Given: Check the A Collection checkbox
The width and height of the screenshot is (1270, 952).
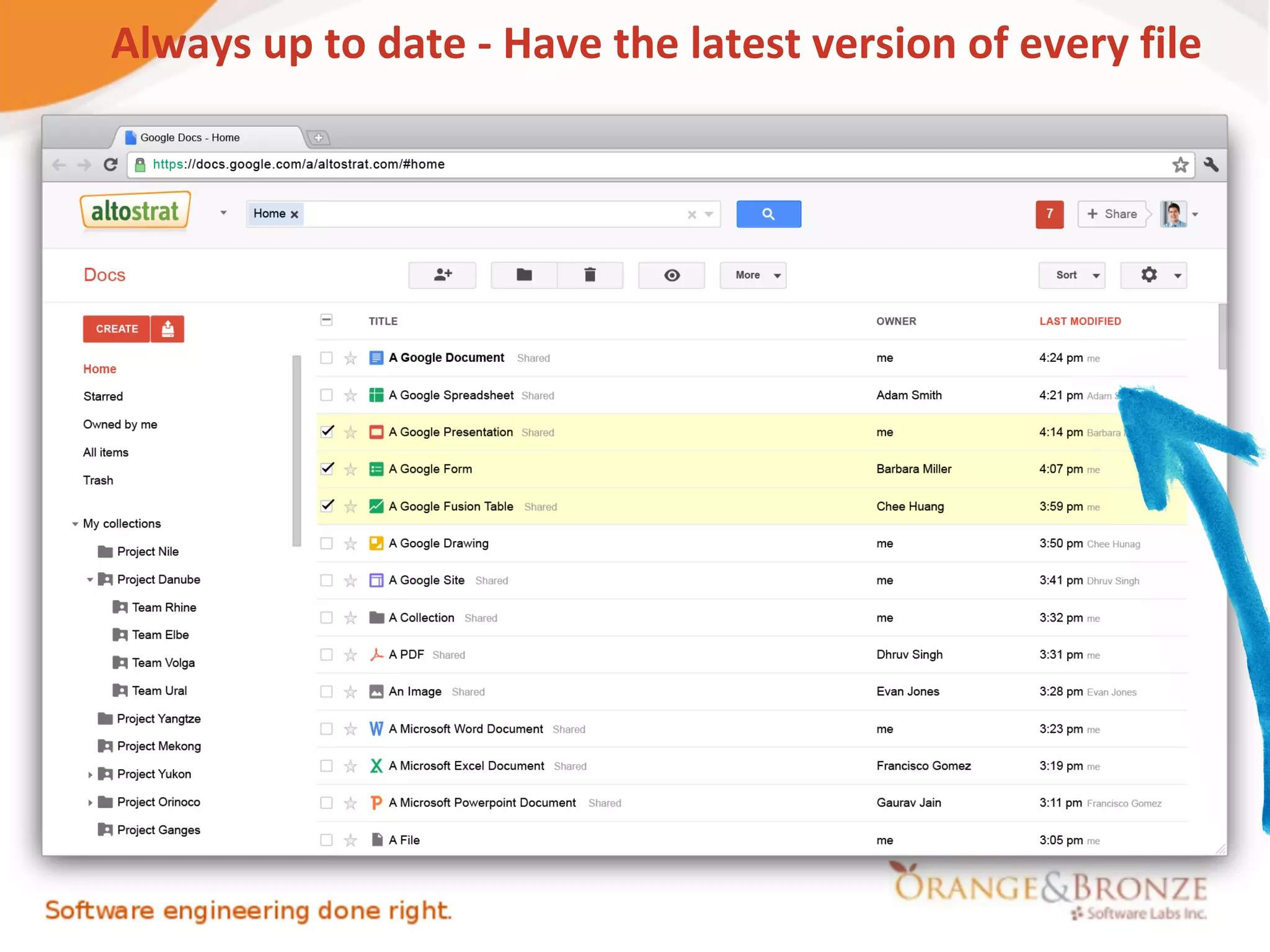Looking at the screenshot, I should [326, 618].
